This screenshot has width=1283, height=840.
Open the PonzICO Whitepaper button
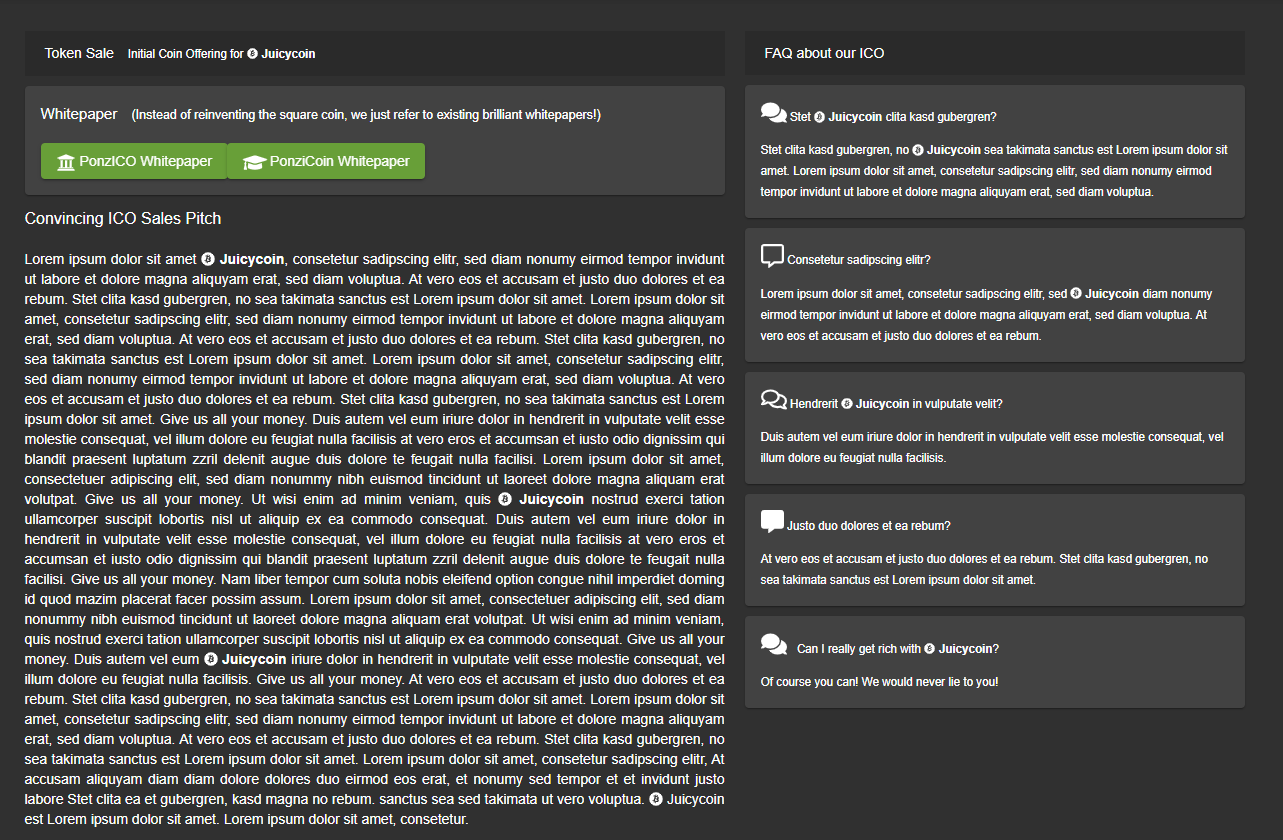(x=134, y=161)
